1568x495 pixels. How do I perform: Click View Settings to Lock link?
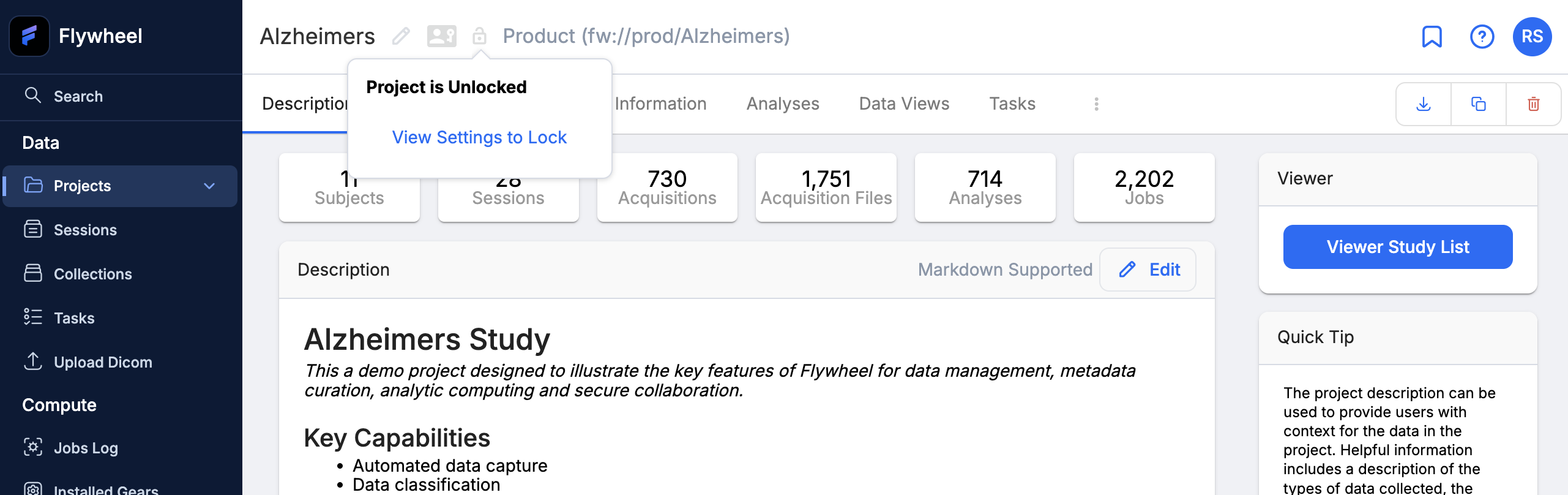pyautogui.click(x=479, y=137)
